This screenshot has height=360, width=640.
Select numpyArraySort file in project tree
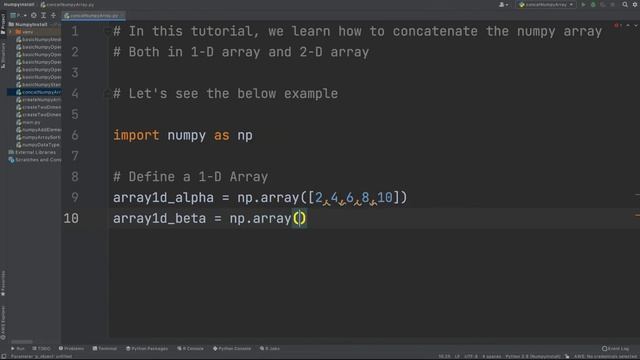coord(38,137)
